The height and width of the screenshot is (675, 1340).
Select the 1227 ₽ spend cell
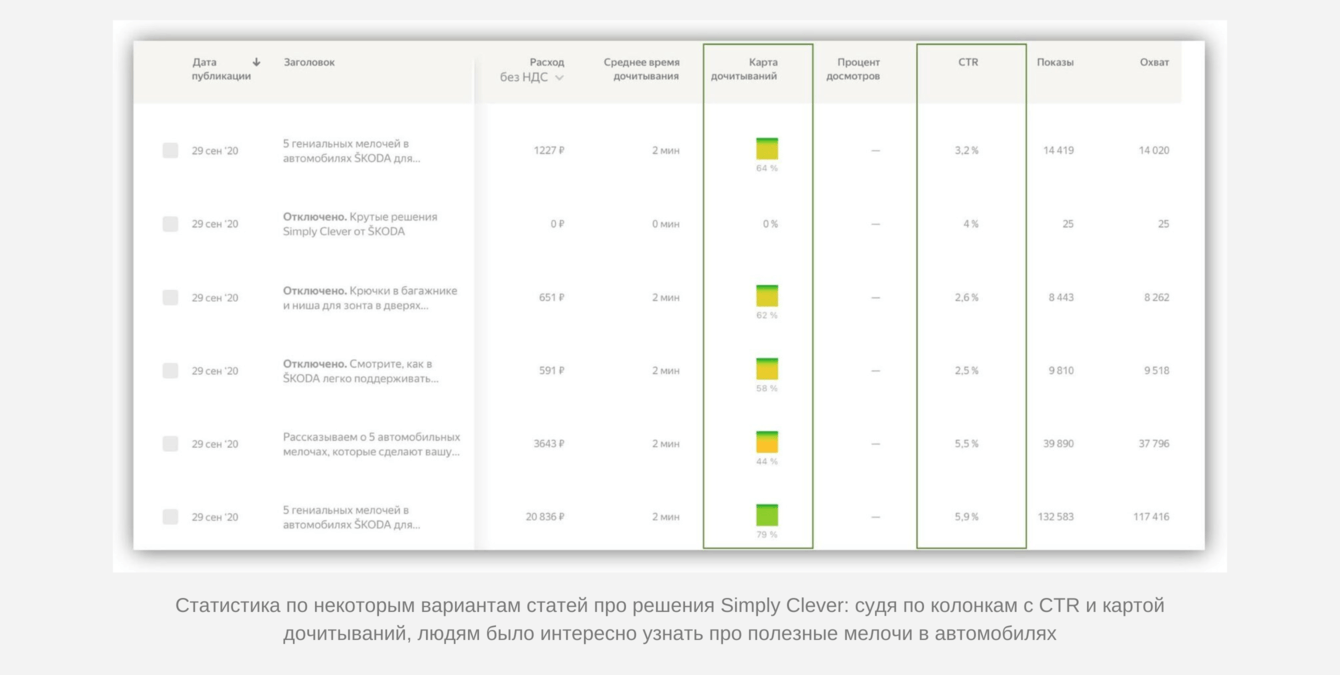548,150
